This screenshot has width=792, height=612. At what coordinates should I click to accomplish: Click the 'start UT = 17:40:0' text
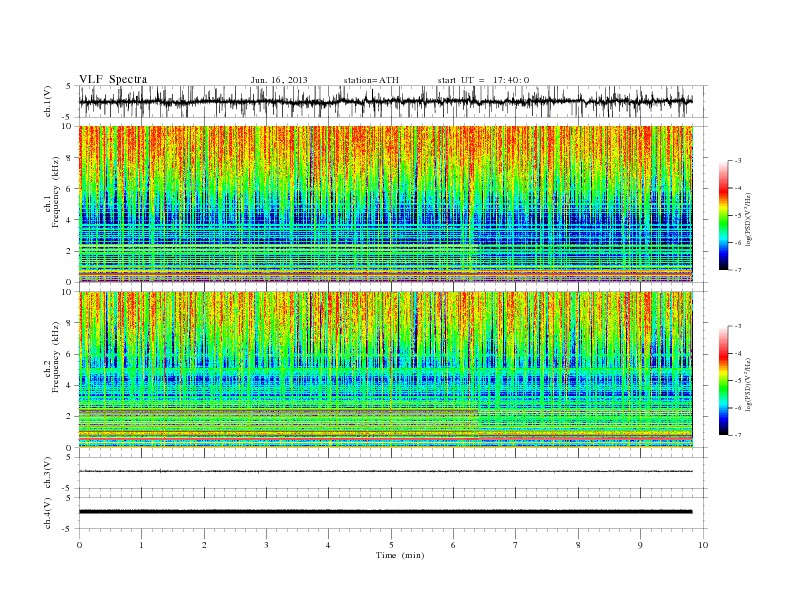tap(483, 80)
